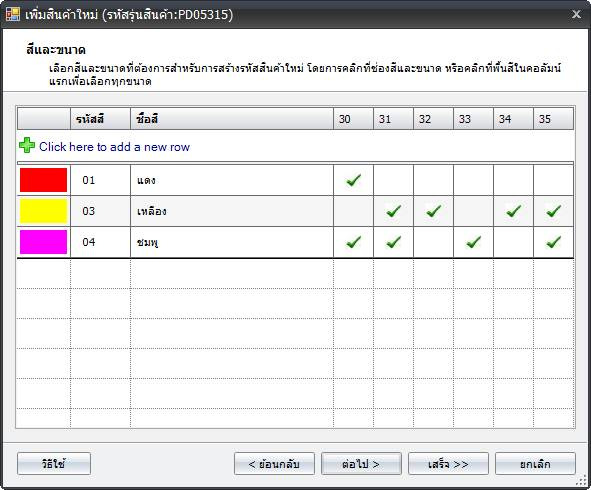
Task: Click the รหัสสี column header
Action: point(100,119)
